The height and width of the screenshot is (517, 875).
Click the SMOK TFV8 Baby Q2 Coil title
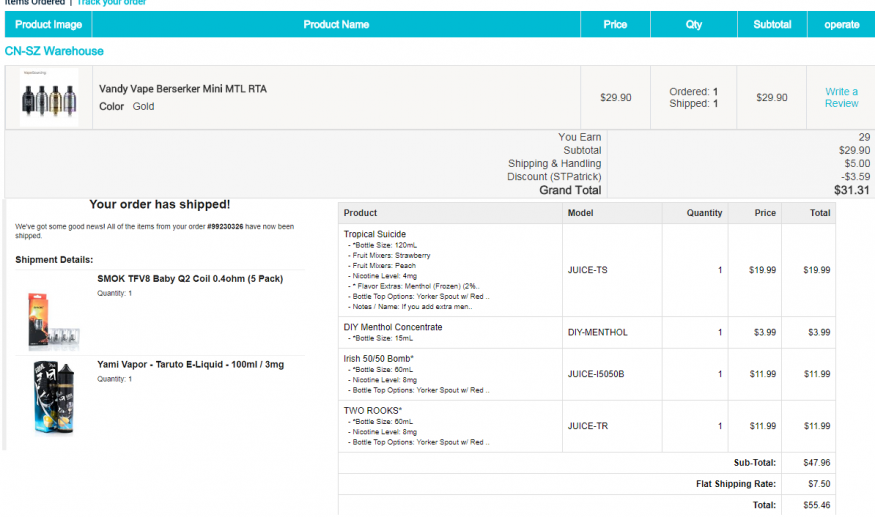tap(190, 279)
